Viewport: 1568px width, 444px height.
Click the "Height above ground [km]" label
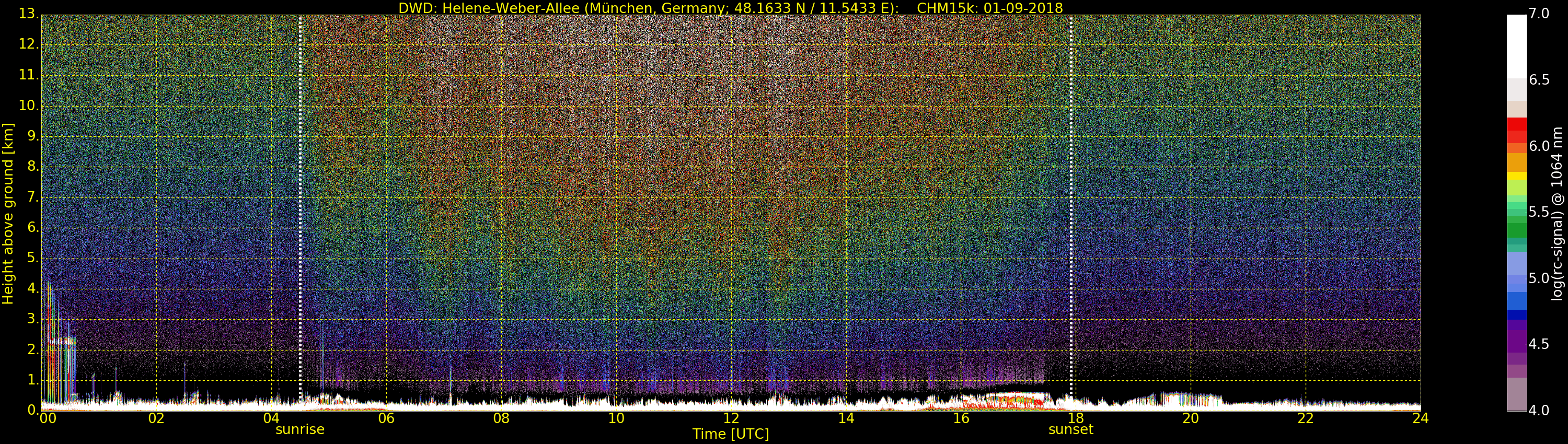(8, 213)
